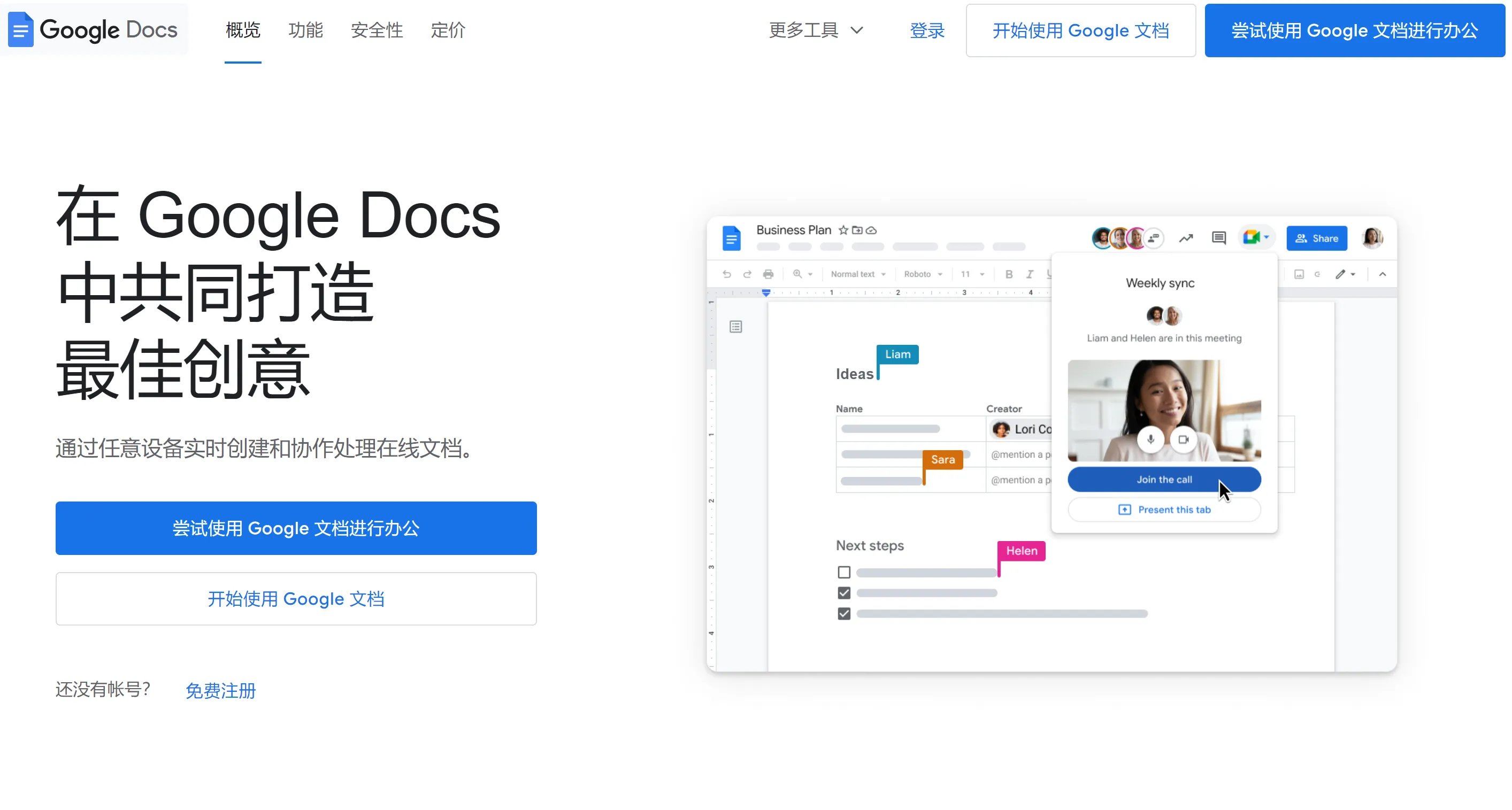Toggle Italic formatting
Image resolution: width=1512 pixels, height=810 pixels.
tap(1030, 274)
